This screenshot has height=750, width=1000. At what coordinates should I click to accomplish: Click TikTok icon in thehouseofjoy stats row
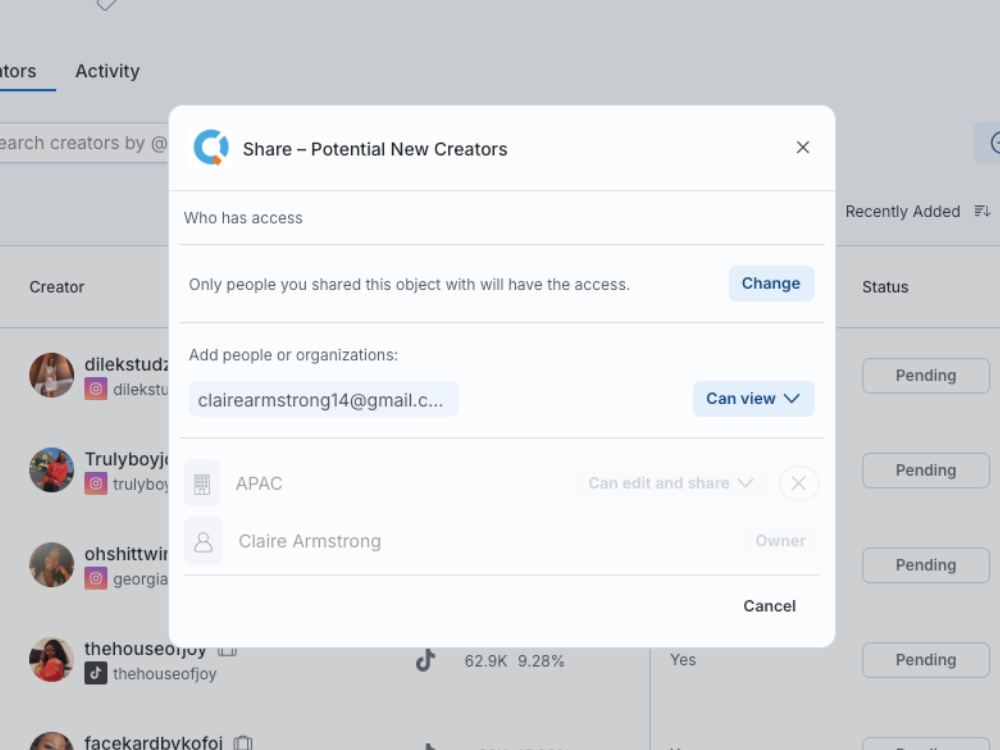426,660
